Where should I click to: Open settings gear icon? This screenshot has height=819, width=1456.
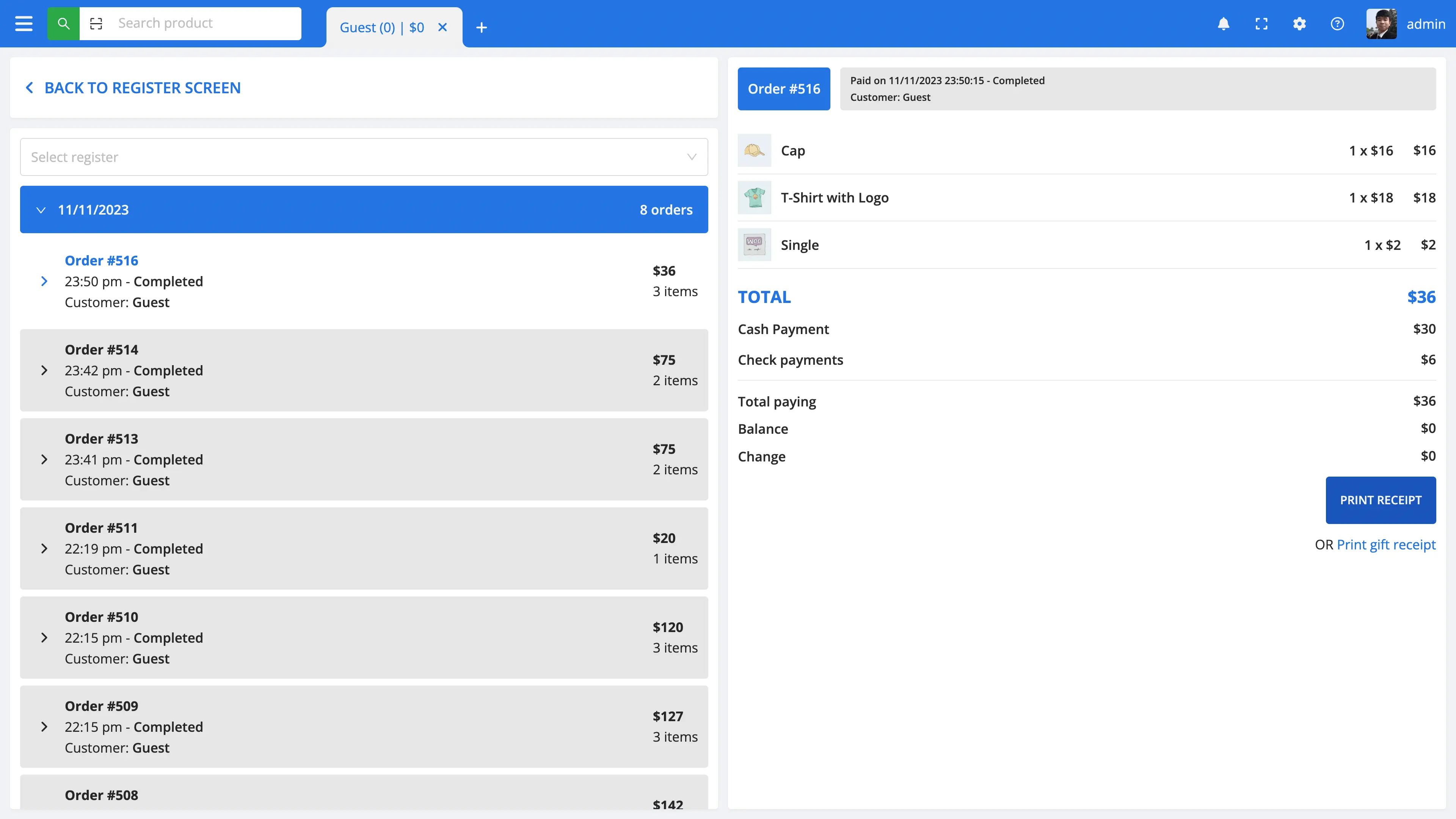click(1299, 24)
